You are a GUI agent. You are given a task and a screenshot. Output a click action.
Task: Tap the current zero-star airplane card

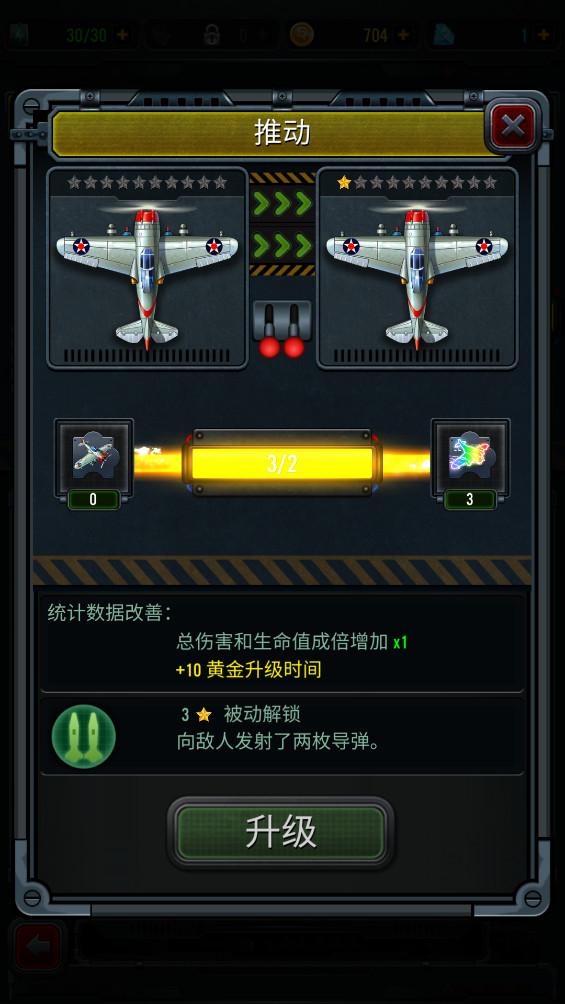[x=147, y=268]
